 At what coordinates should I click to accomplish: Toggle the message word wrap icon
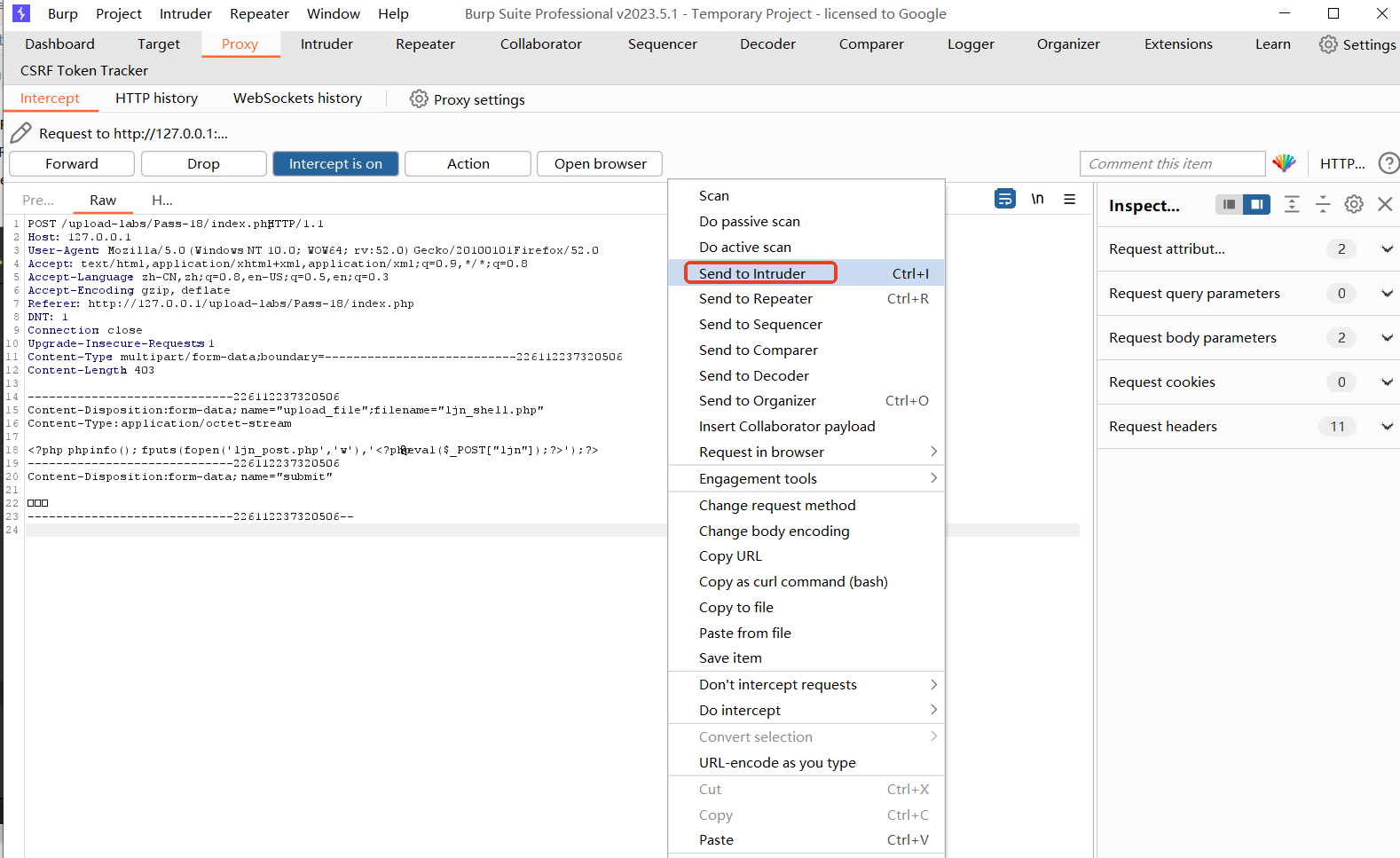(1005, 199)
